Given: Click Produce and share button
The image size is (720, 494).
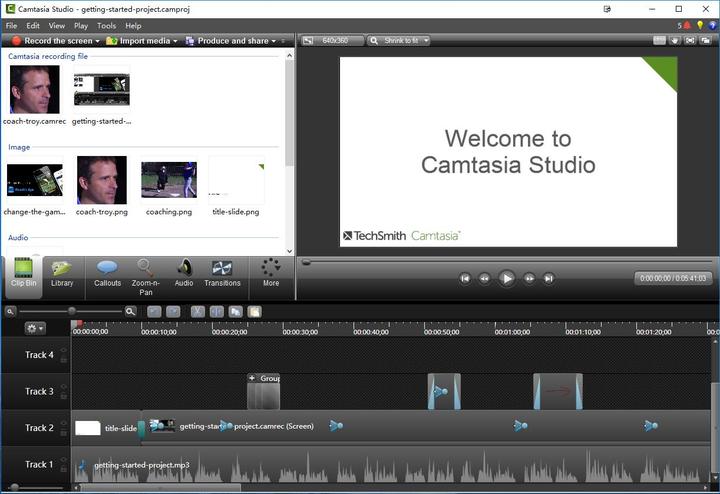Looking at the screenshot, I should point(231,41).
